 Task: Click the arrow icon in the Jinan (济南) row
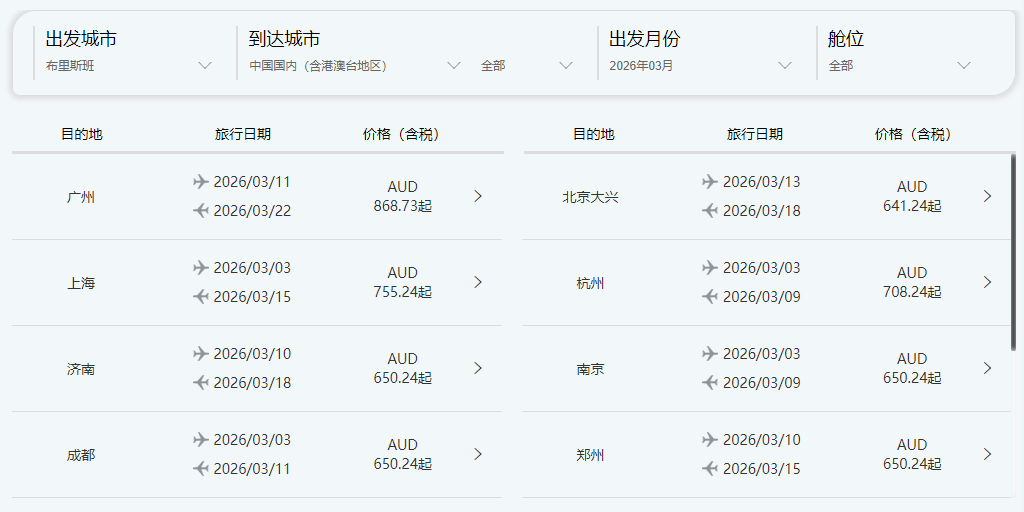point(478,368)
